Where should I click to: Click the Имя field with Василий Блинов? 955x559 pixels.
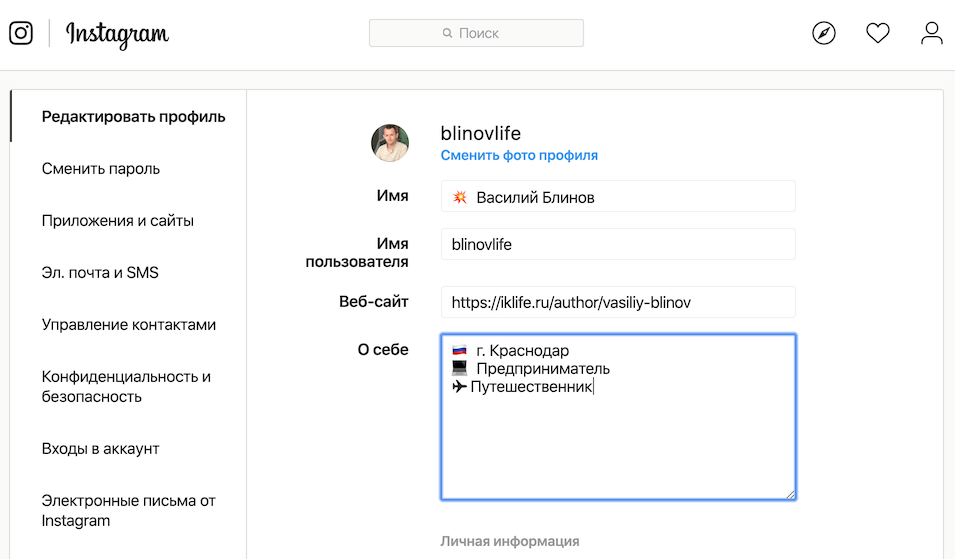coord(618,197)
